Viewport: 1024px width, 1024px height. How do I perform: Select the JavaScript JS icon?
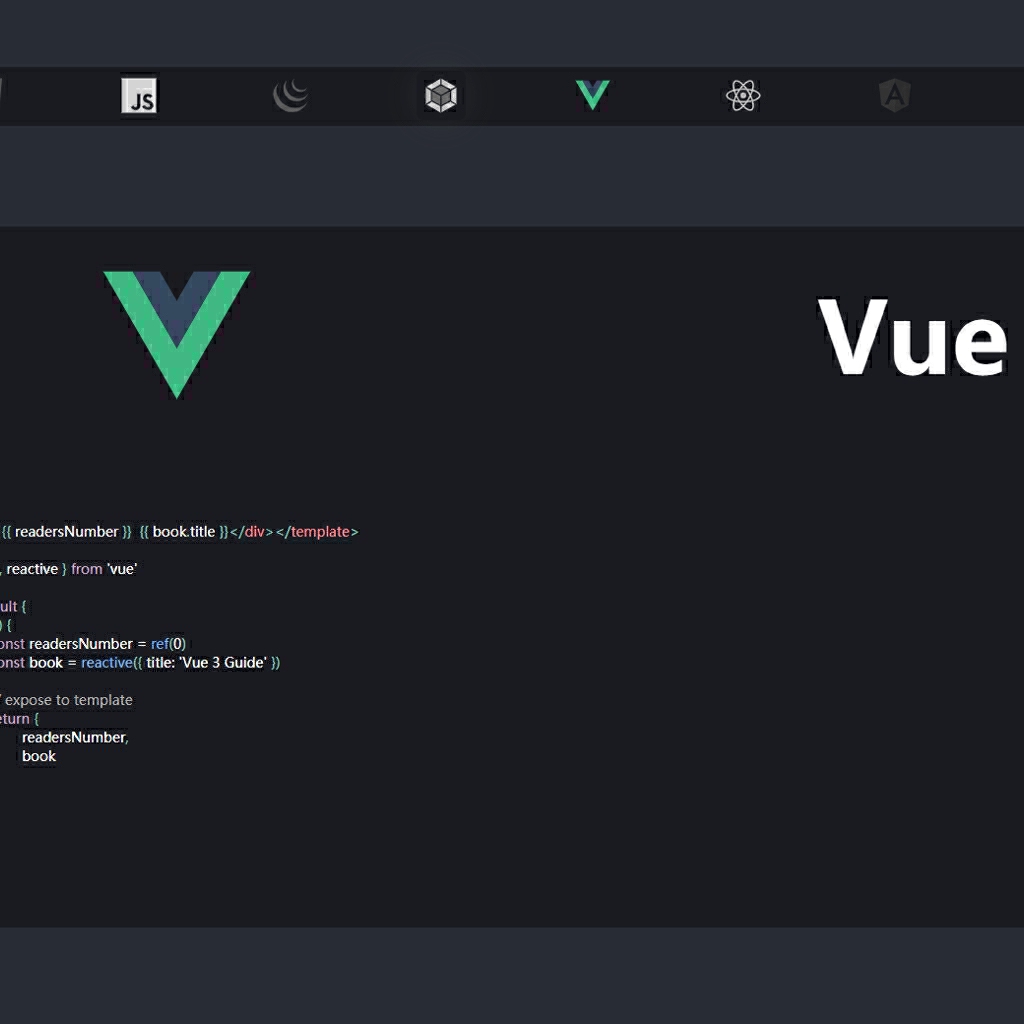click(x=139, y=96)
